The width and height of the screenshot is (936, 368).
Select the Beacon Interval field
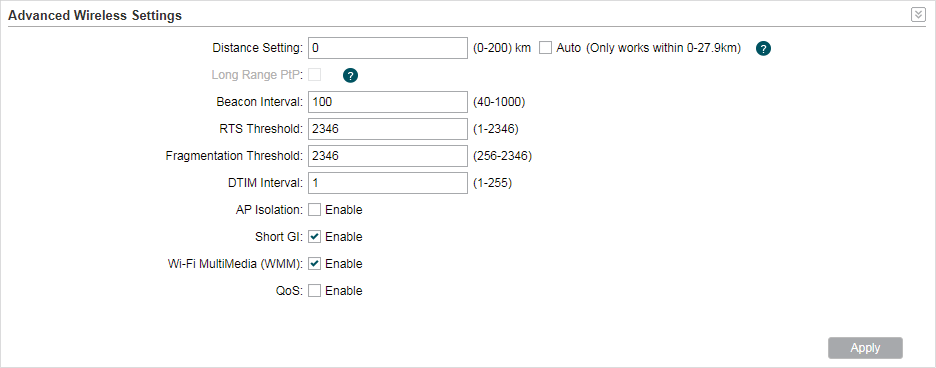388,102
